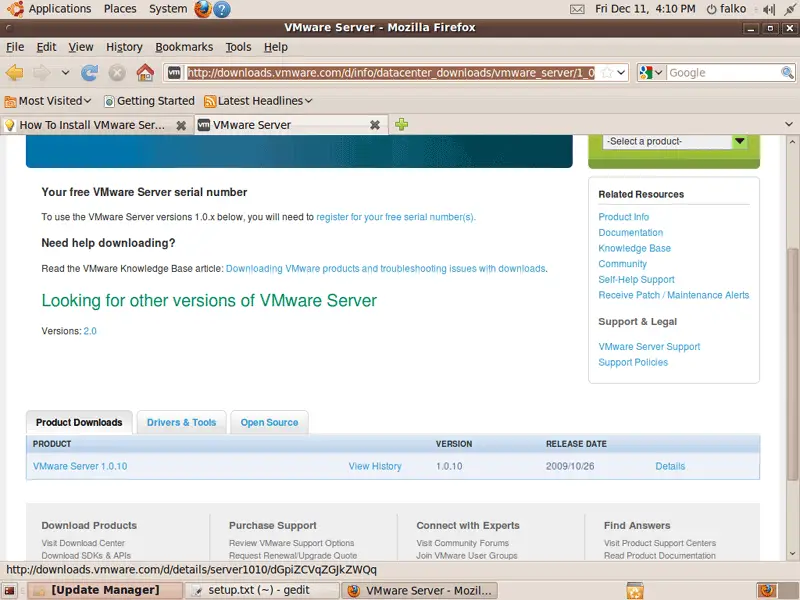Click the forward navigation arrow
The image size is (800, 600).
tap(42, 73)
